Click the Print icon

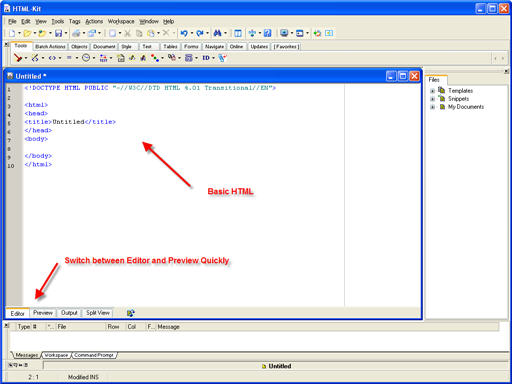76,33
